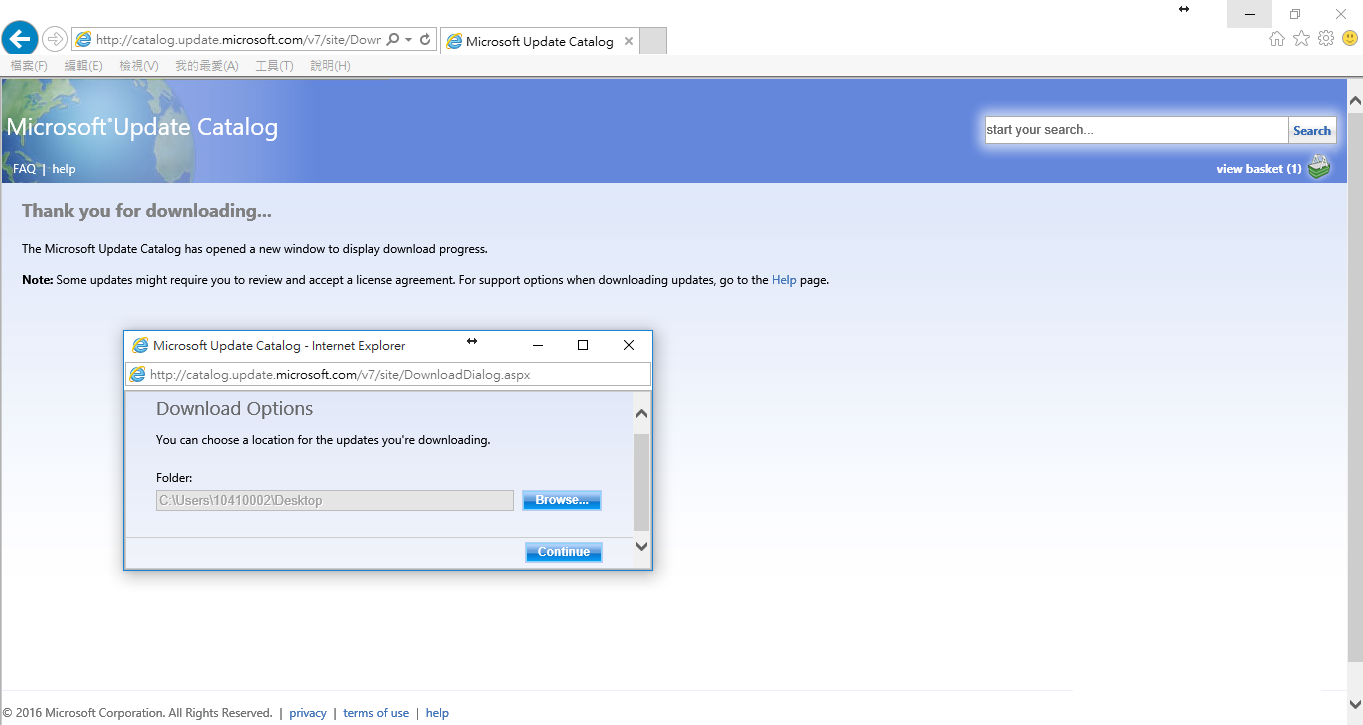The width and height of the screenshot is (1363, 725).
Task: Maximize the Download Options dialog window
Action: click(583, 345)
